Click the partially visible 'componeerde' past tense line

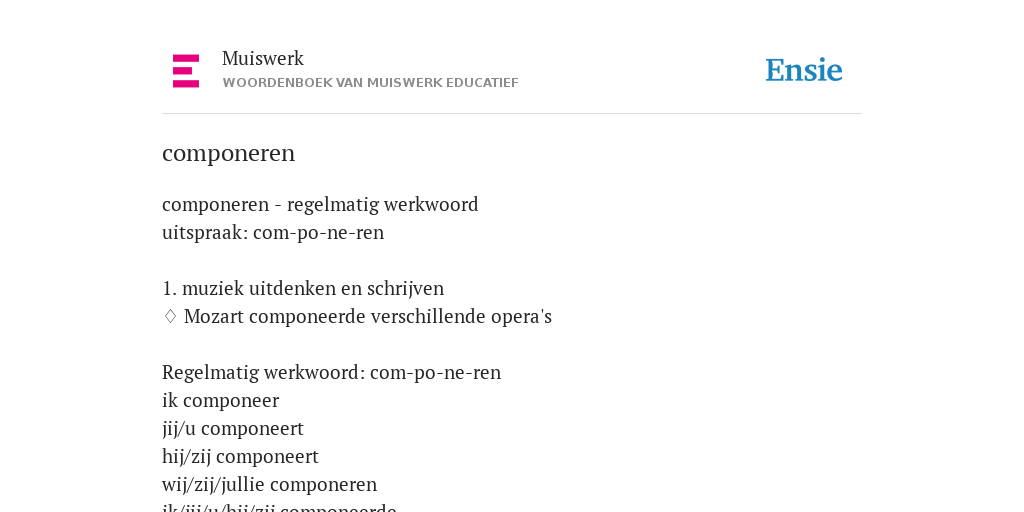click(x=280, y=507)
